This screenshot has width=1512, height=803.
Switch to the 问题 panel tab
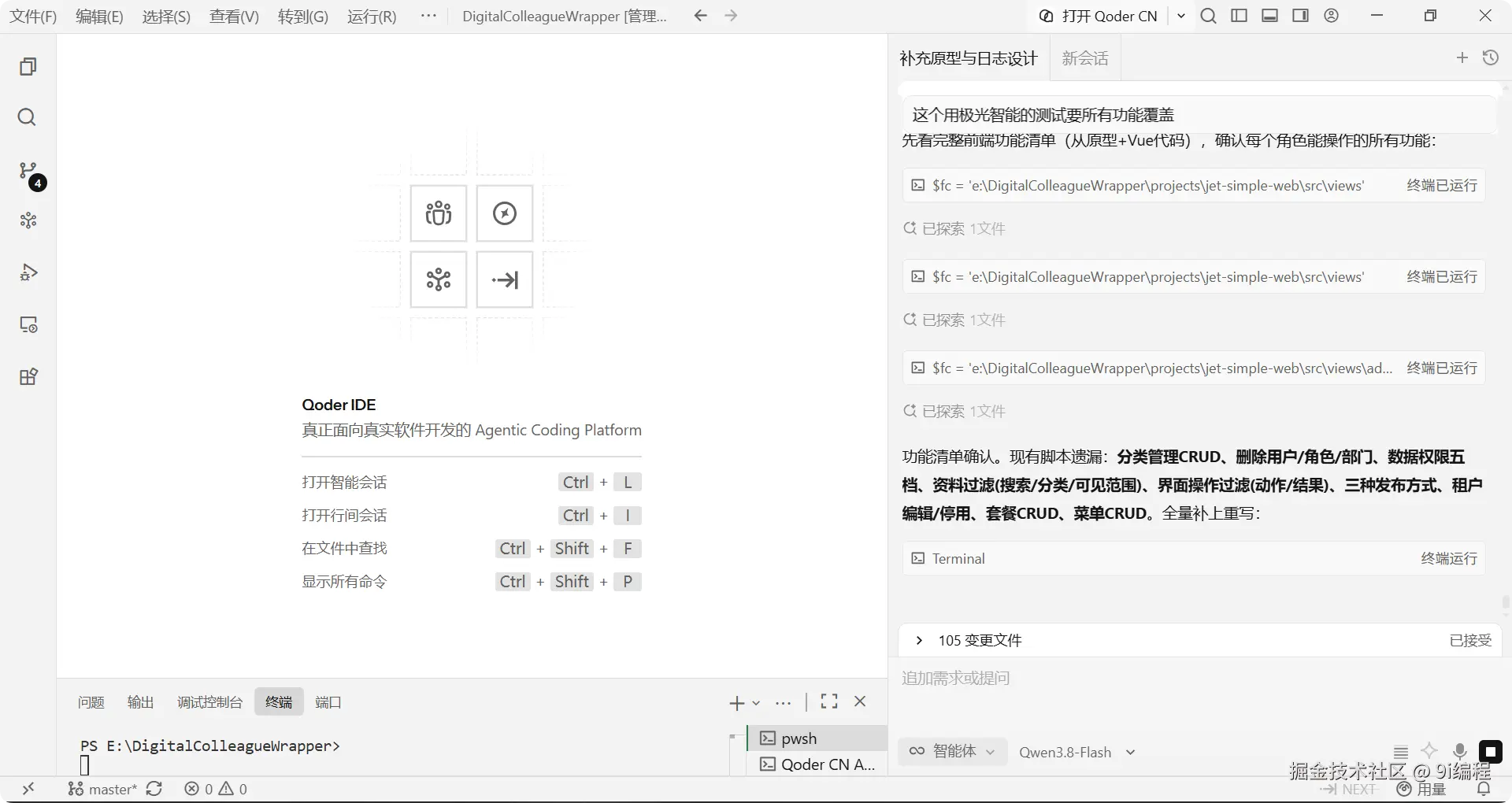pos(91,702)
